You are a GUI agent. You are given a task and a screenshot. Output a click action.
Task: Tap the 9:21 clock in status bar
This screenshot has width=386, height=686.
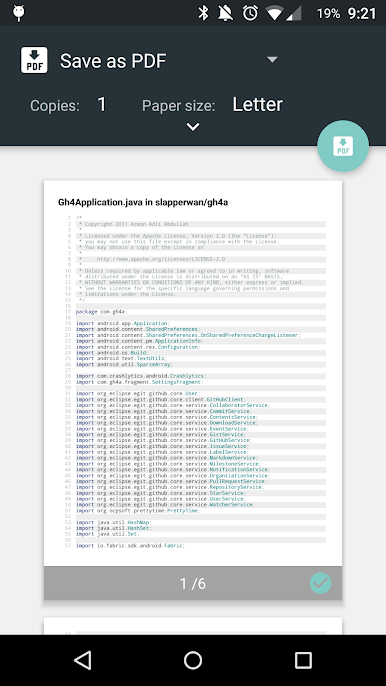pyautogui.click(x=362, y=14)
